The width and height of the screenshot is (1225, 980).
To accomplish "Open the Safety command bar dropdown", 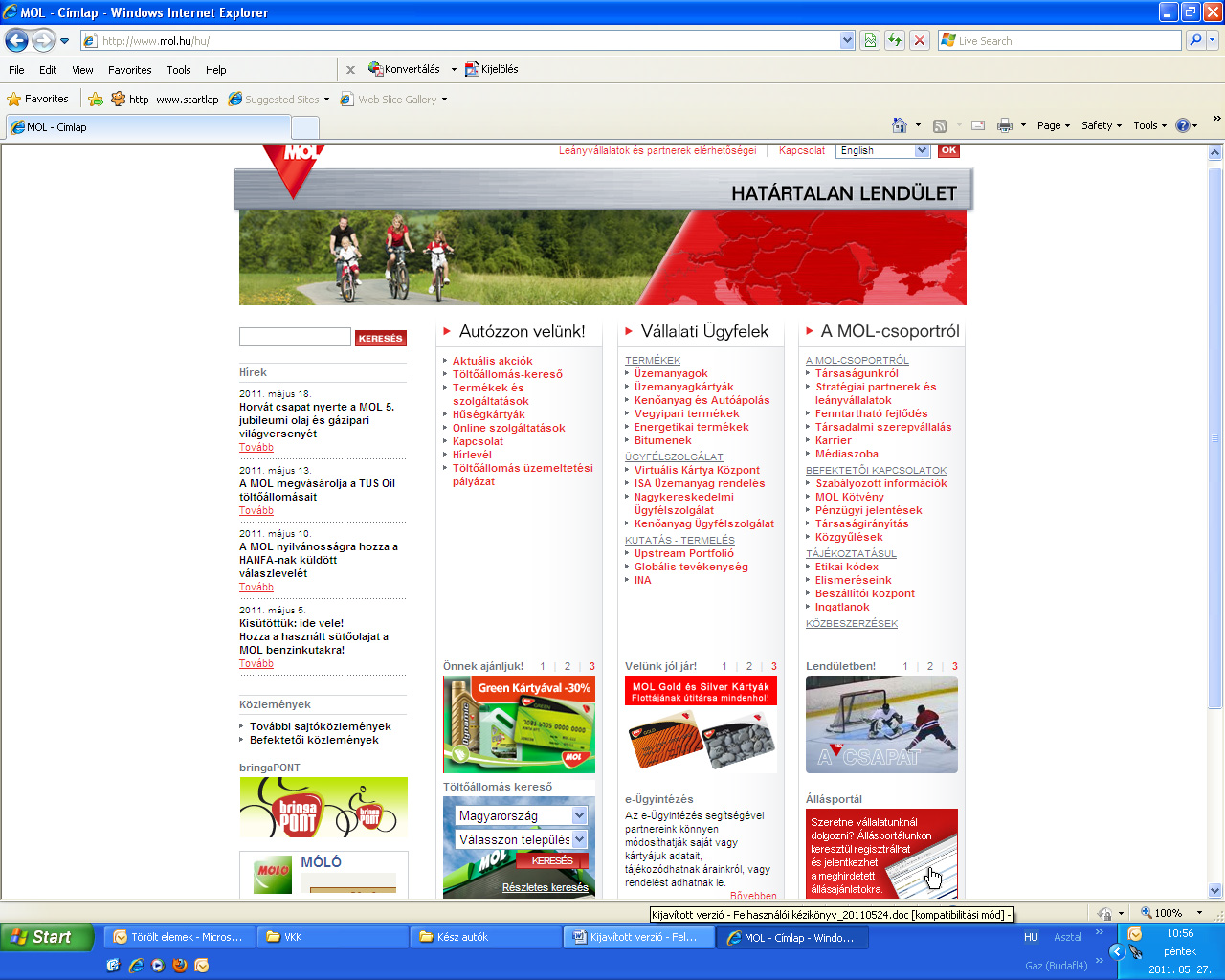I will (x=1102, y=125).
